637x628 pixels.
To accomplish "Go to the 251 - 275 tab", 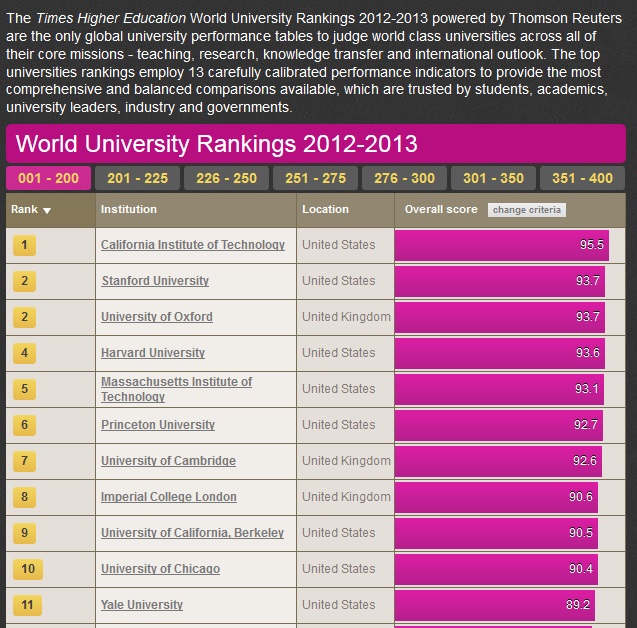I will (x=315, y=178).
